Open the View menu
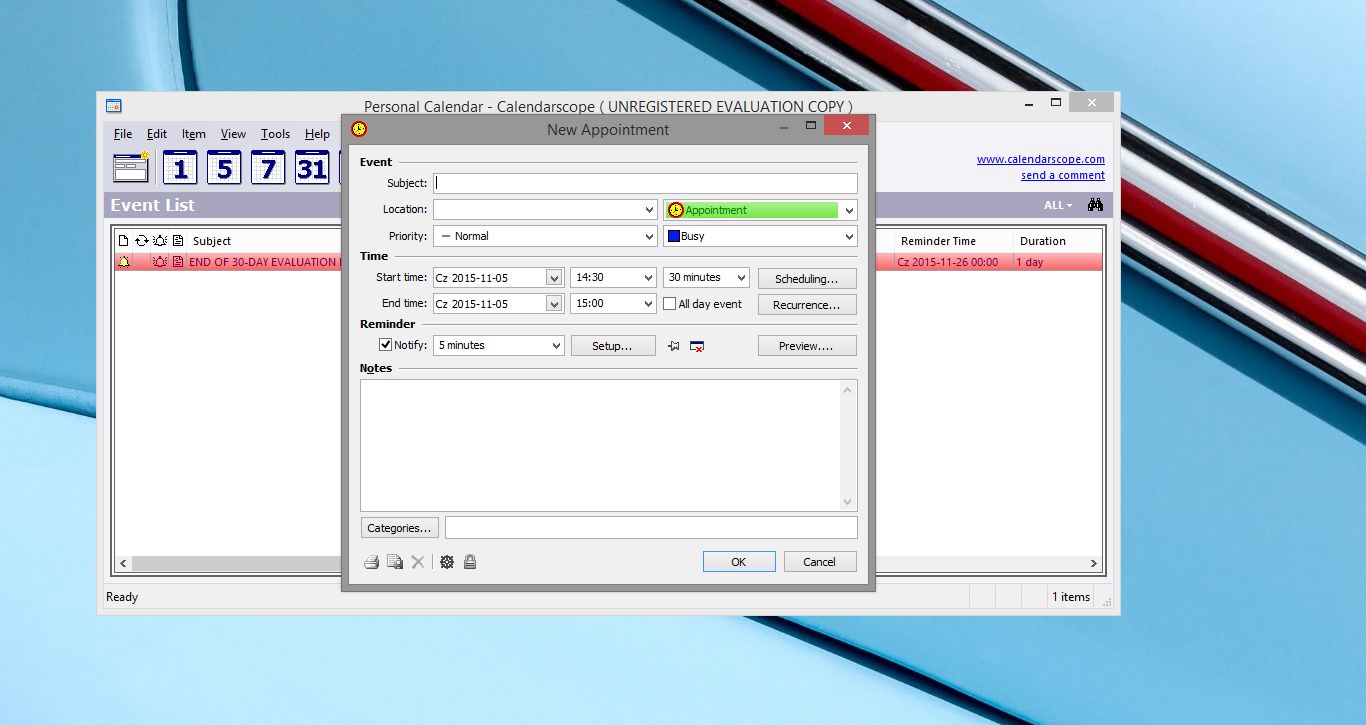Image resolution: width=1366 pixels, height=725 pixels. point(233,134)
